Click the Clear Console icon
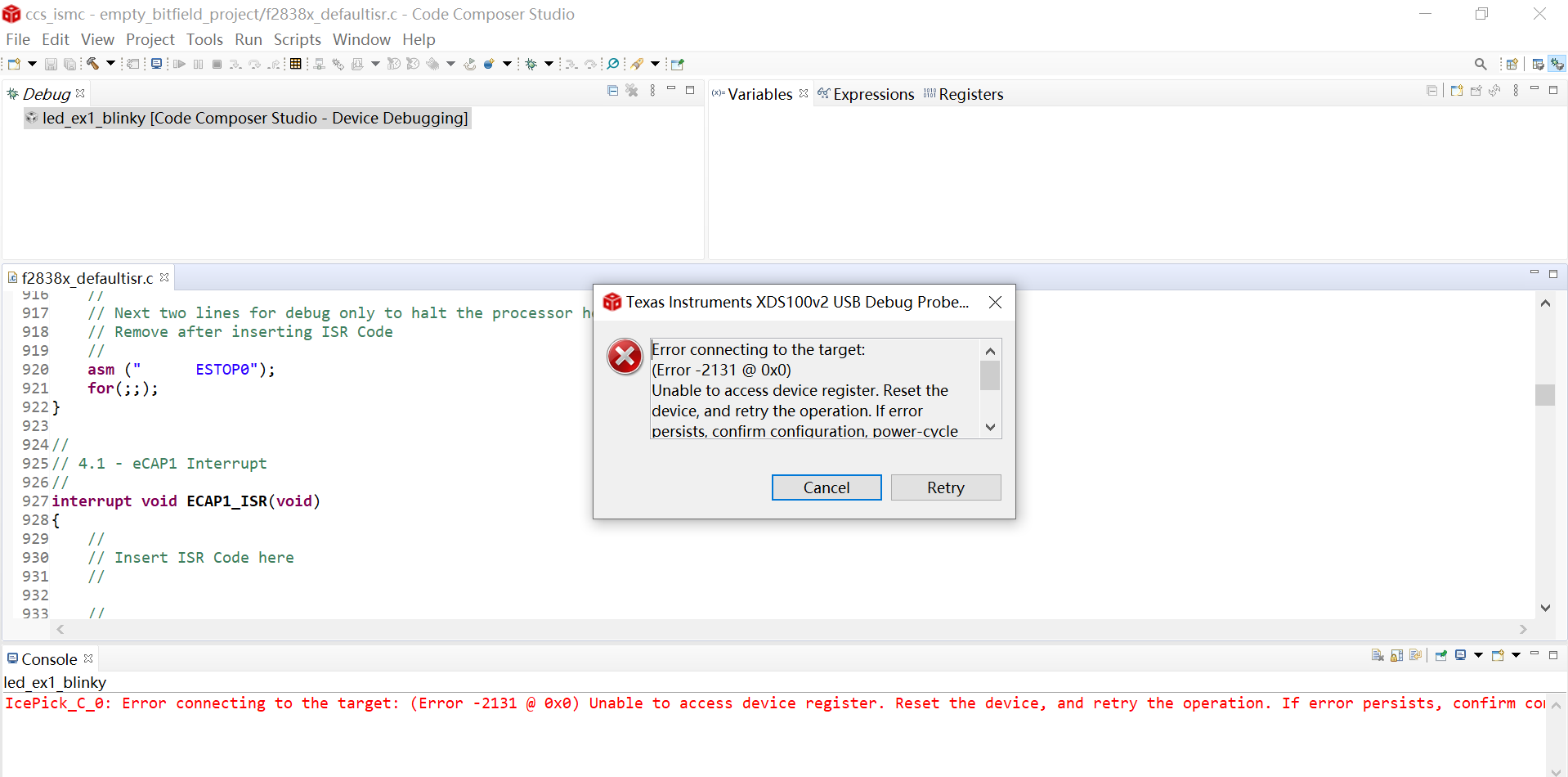Image resolution: width=1568 pixels, height=777 pixels. point(1378,655)
